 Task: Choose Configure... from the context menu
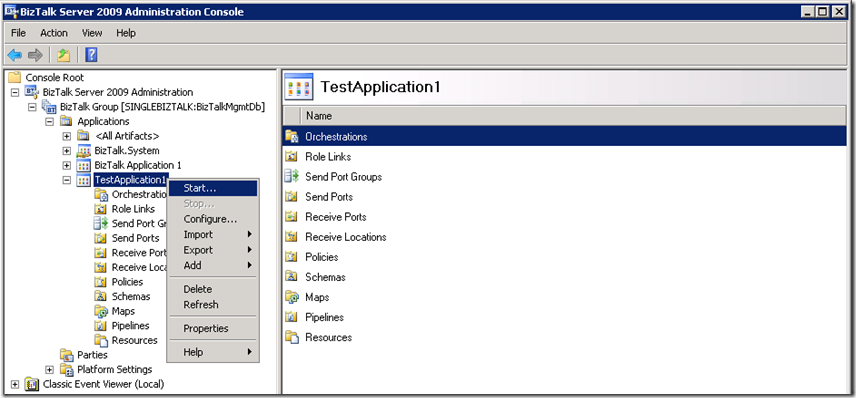tap(213, 219)
